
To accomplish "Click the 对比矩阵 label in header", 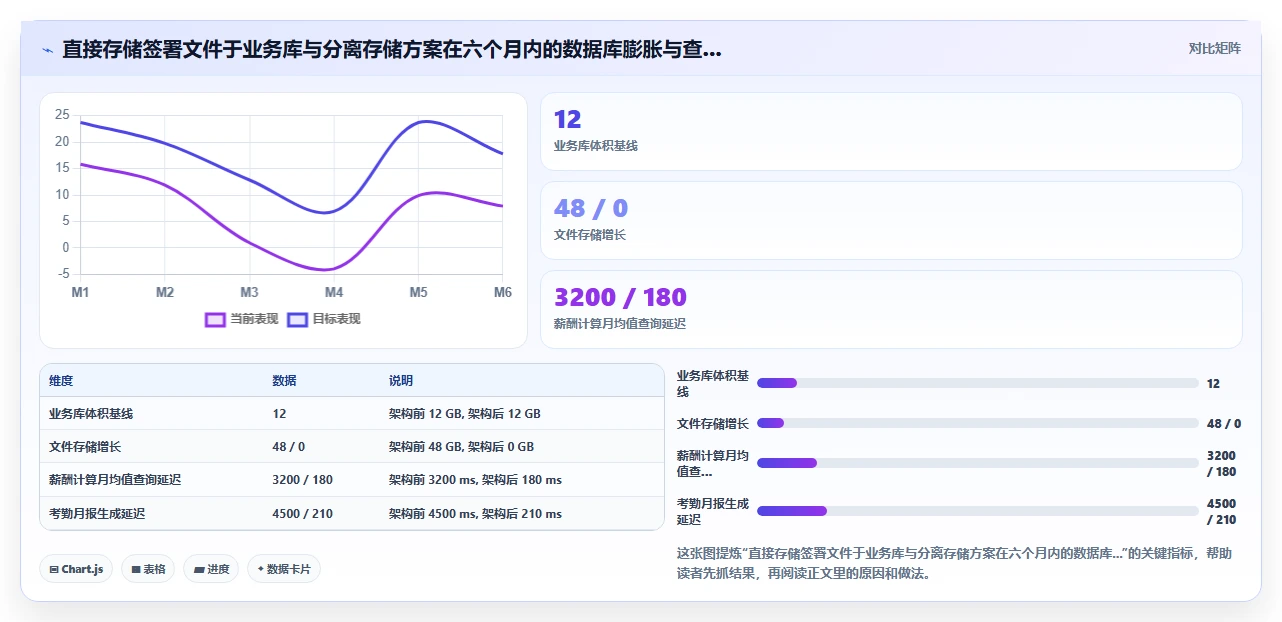I will (x=1214, y=48).
